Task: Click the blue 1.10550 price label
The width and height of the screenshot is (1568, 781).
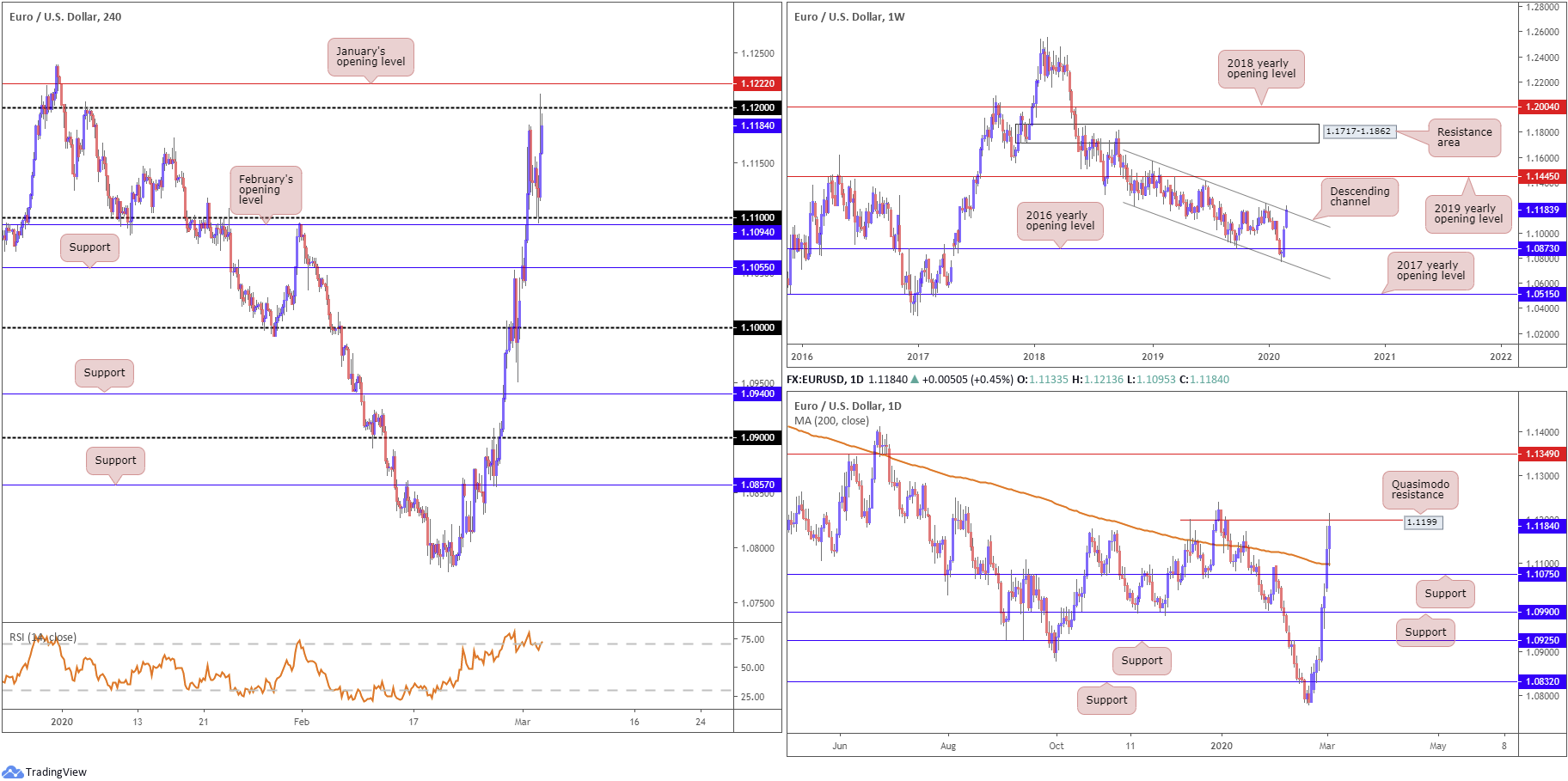Action: tap(757, 267)
